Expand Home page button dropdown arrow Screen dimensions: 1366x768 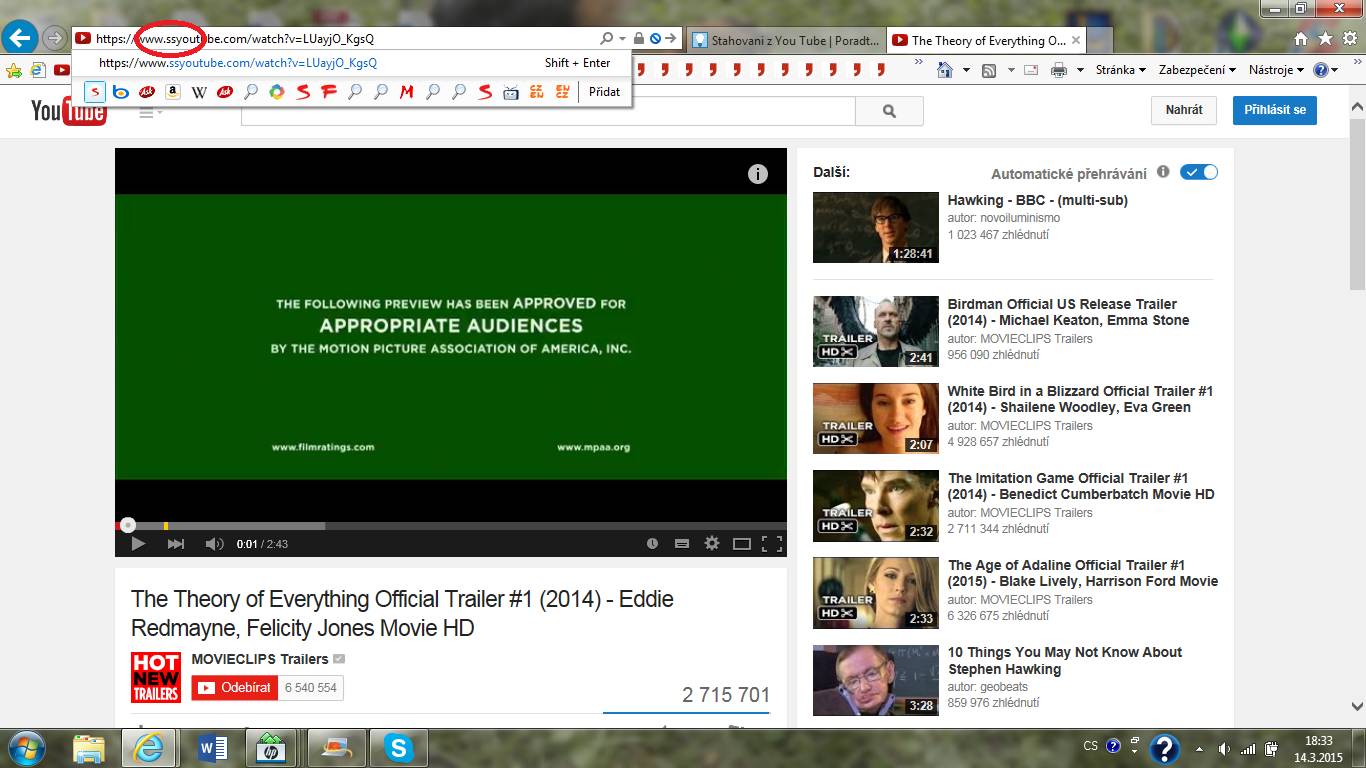pos(966,70)
